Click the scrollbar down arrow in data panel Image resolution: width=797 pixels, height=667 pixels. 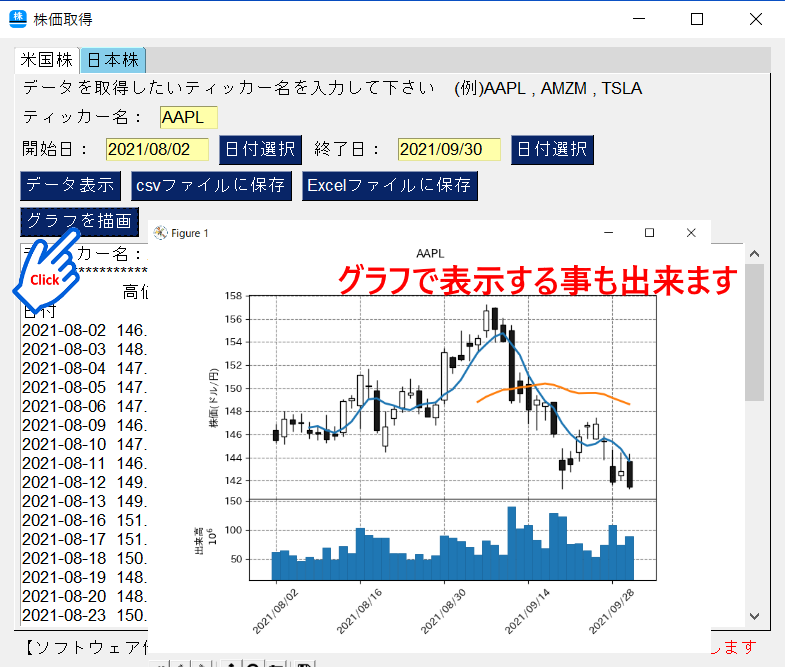click(755, 616)
